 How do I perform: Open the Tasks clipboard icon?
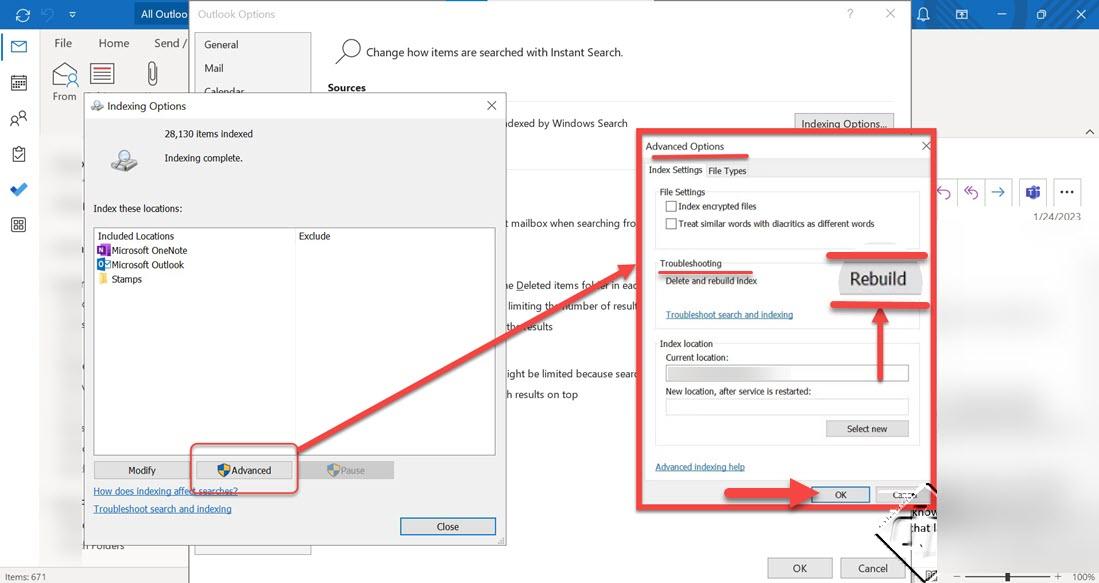19,153
